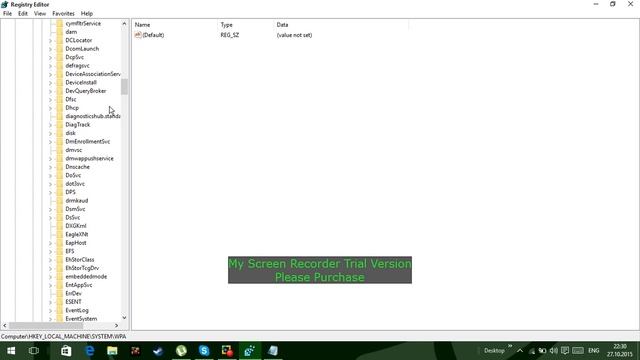The height and width of the screenshot is (360, 640).
Task: Click the (Default) string value icon
Action: (138, 35)
